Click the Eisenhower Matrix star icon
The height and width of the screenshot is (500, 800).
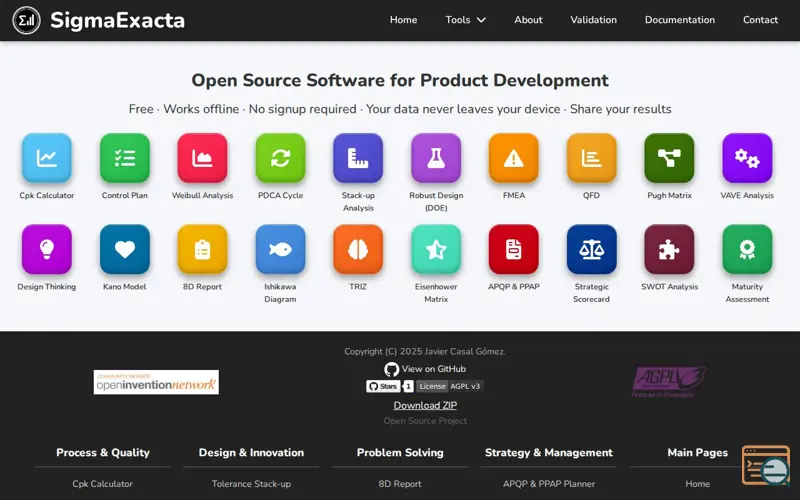click(436, 249)
